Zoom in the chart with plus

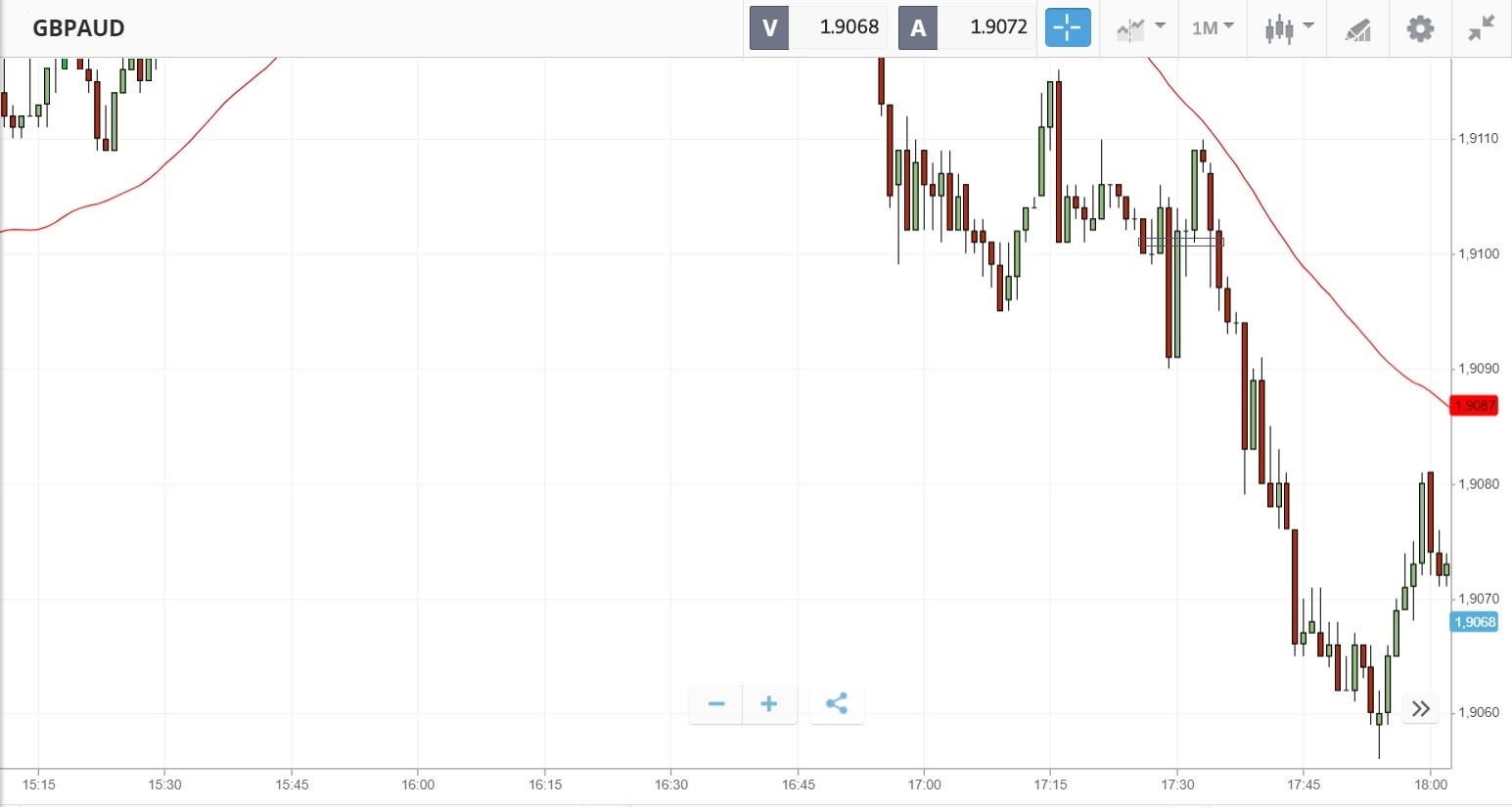click(x=769, y=704)
